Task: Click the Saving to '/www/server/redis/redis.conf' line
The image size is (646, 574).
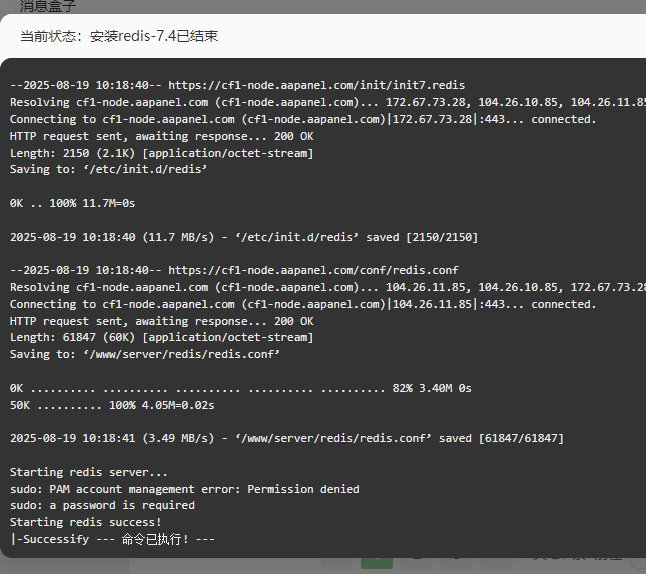Action: [145, 354]
